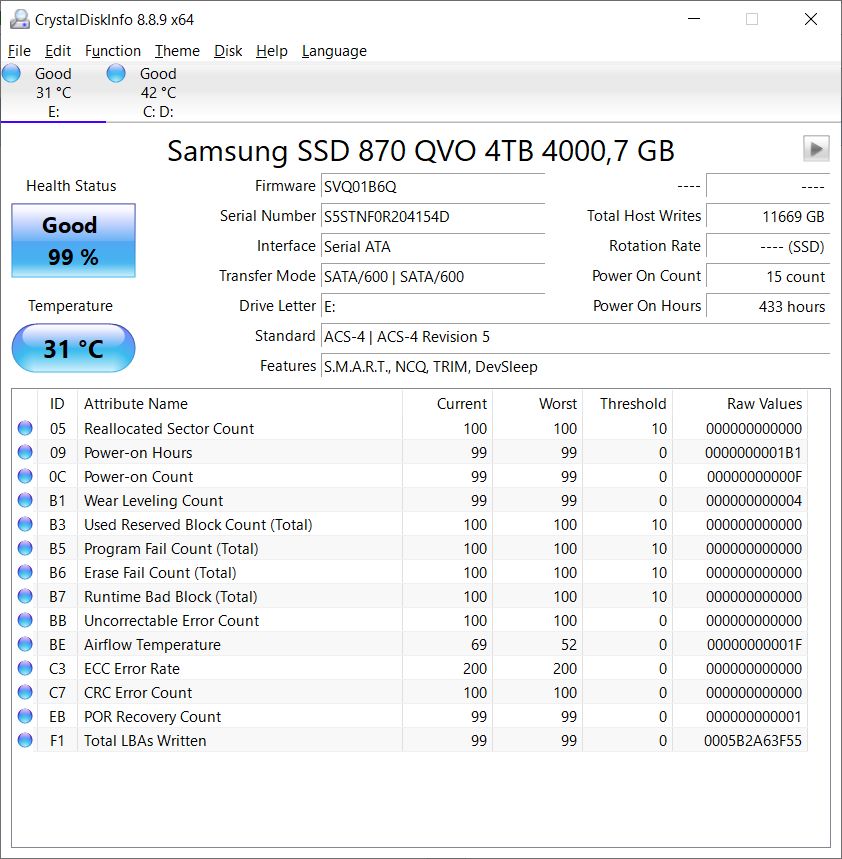Screen dimensions: 842x859
Task: Click the Drive Letter field
Action: 433,306
